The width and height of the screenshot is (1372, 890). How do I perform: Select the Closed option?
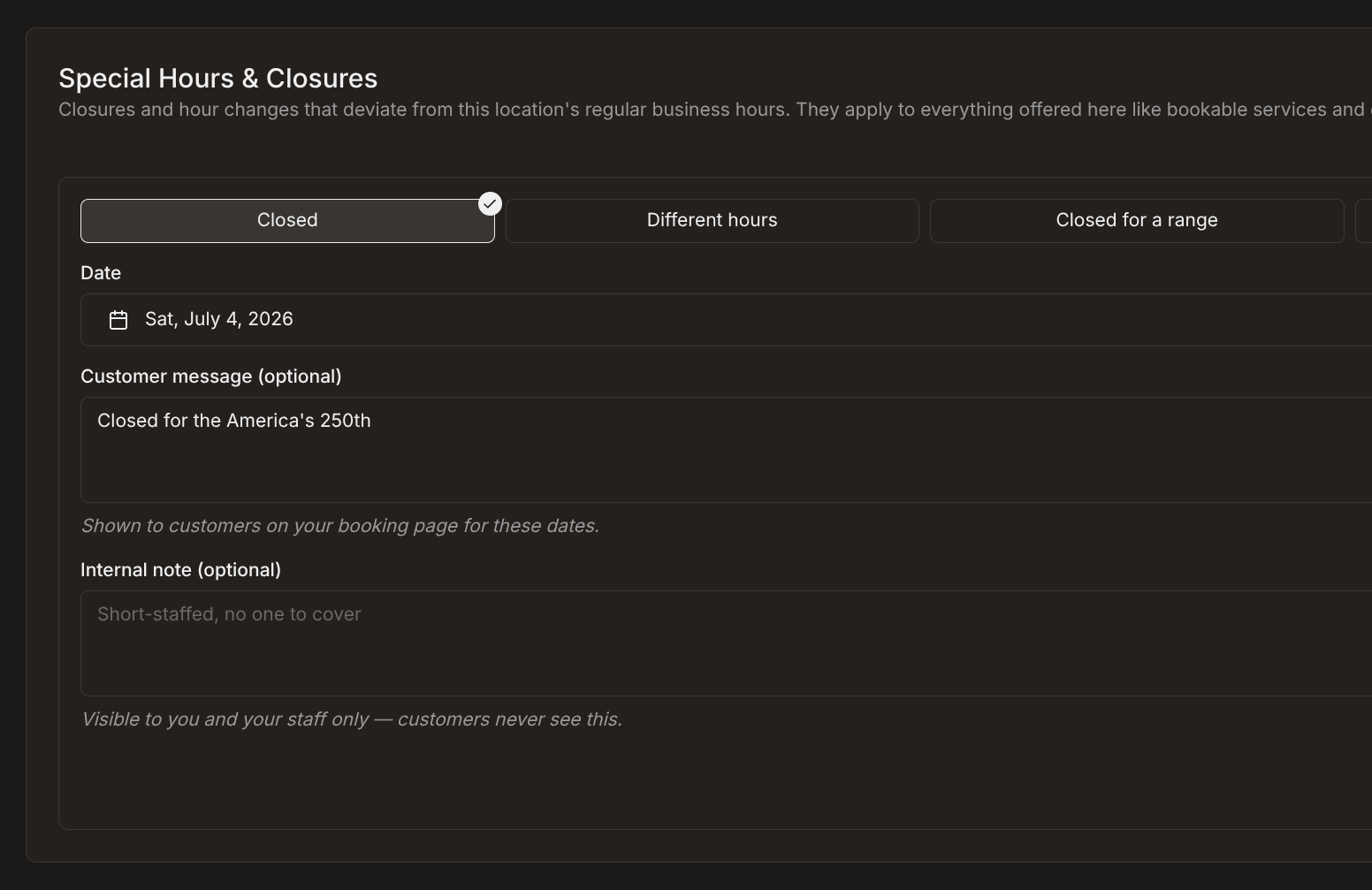[x=287, y=221]
